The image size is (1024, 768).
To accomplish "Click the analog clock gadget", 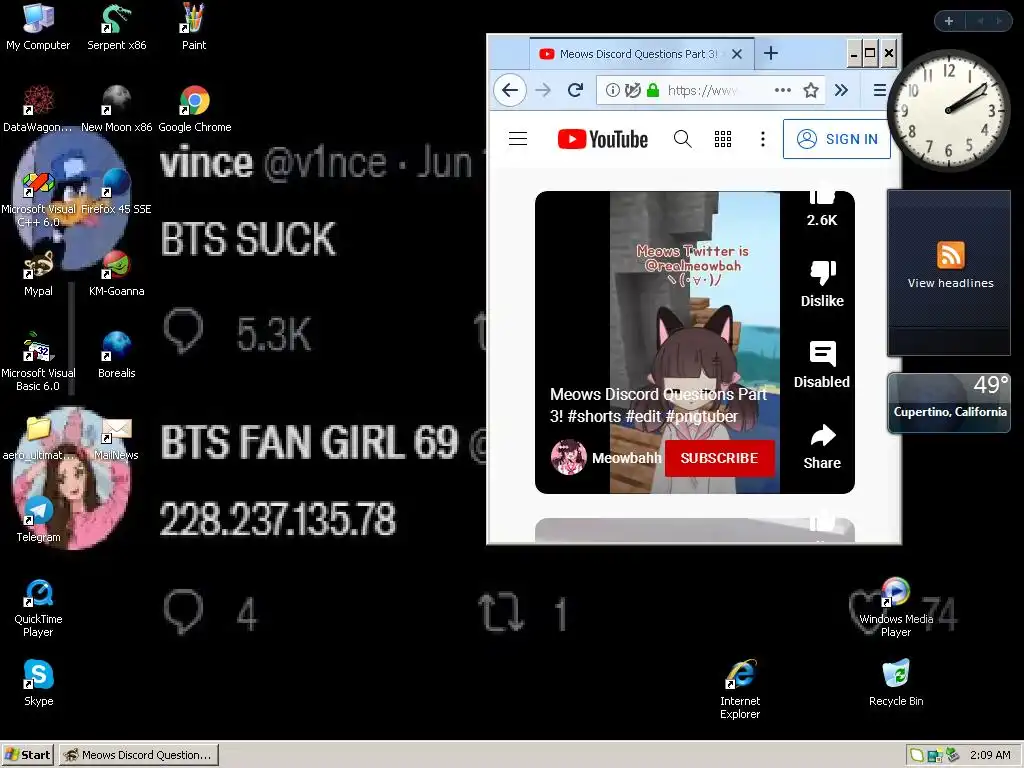I will [x=949, y=110].
